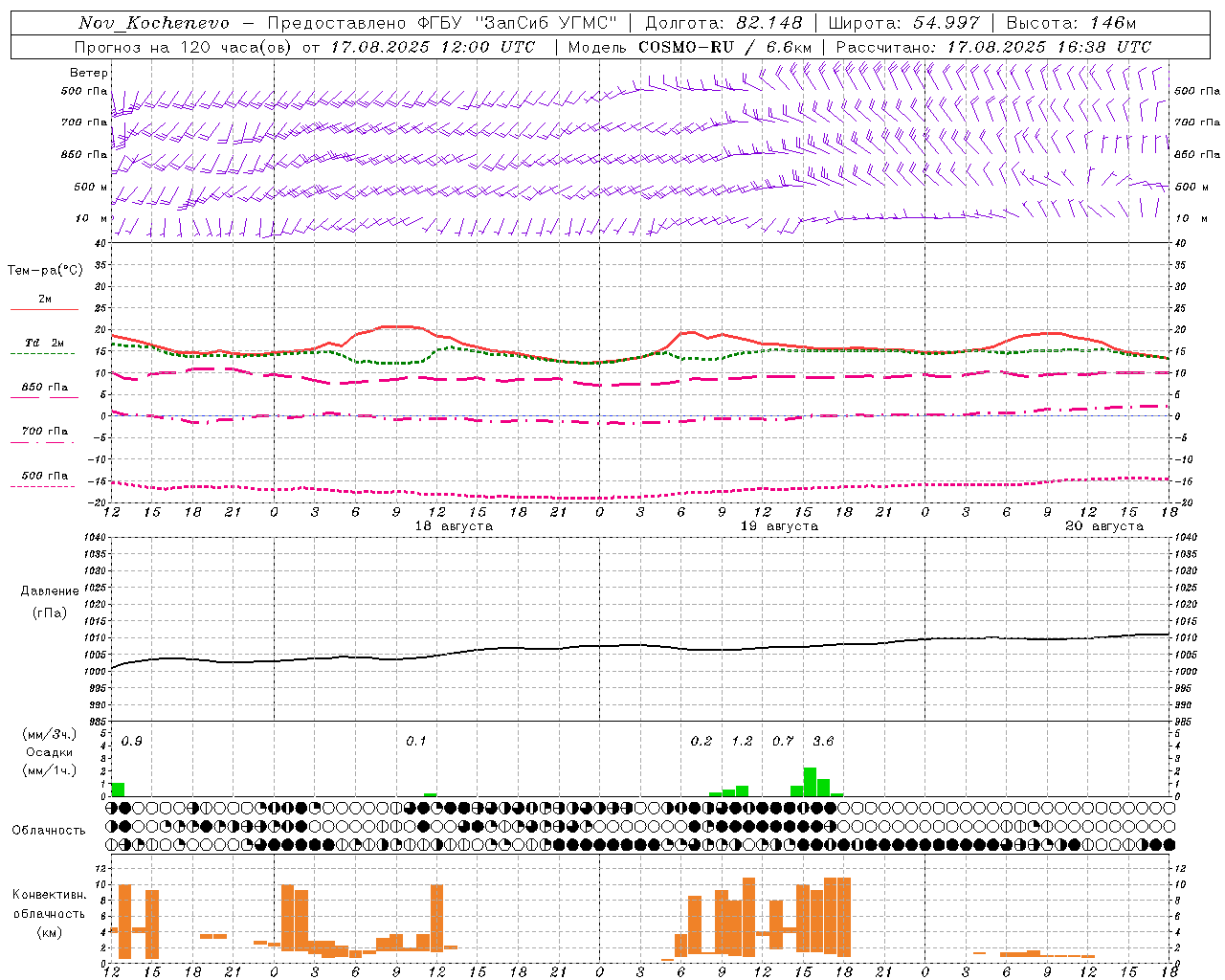Click the Осадки precipitation label
The height and width of the screenshot is (980, 1225).
coord(50,752)
